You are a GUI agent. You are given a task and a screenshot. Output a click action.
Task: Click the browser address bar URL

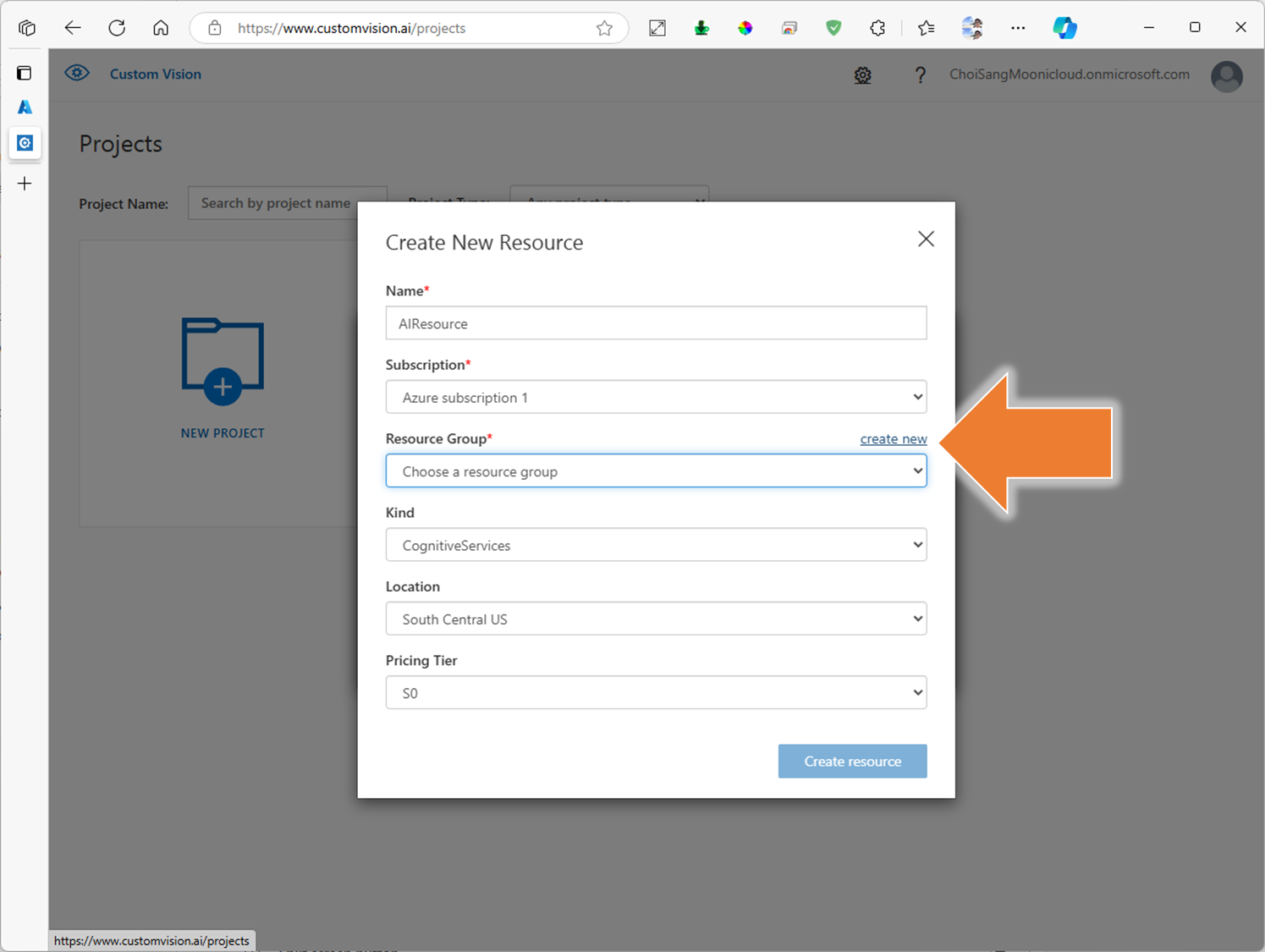351,28
